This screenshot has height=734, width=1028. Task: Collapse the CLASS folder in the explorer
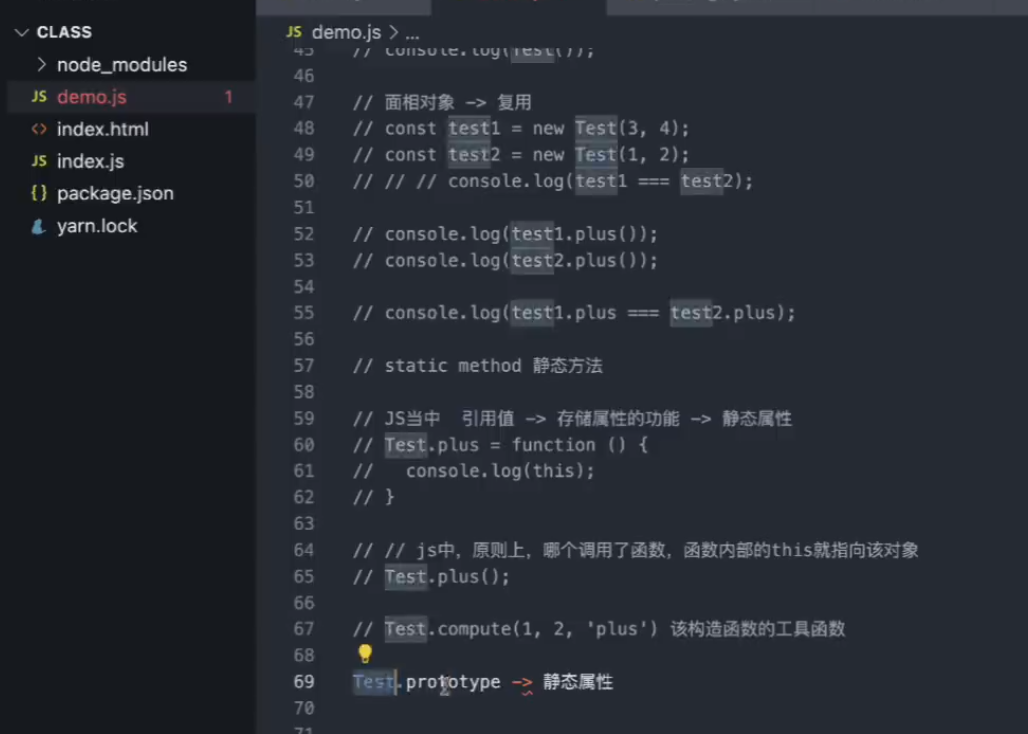pyautogui.click(x=20, y=32)
